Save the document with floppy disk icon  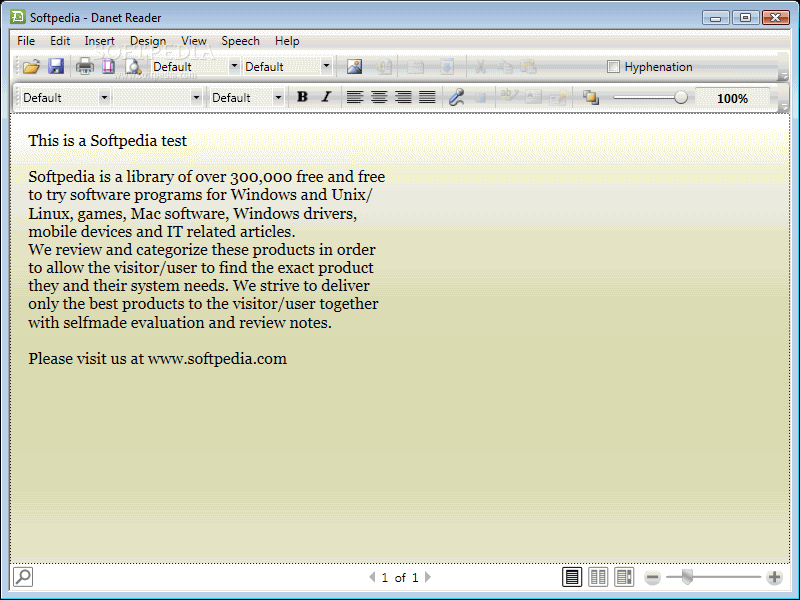[x=56, y=66]
